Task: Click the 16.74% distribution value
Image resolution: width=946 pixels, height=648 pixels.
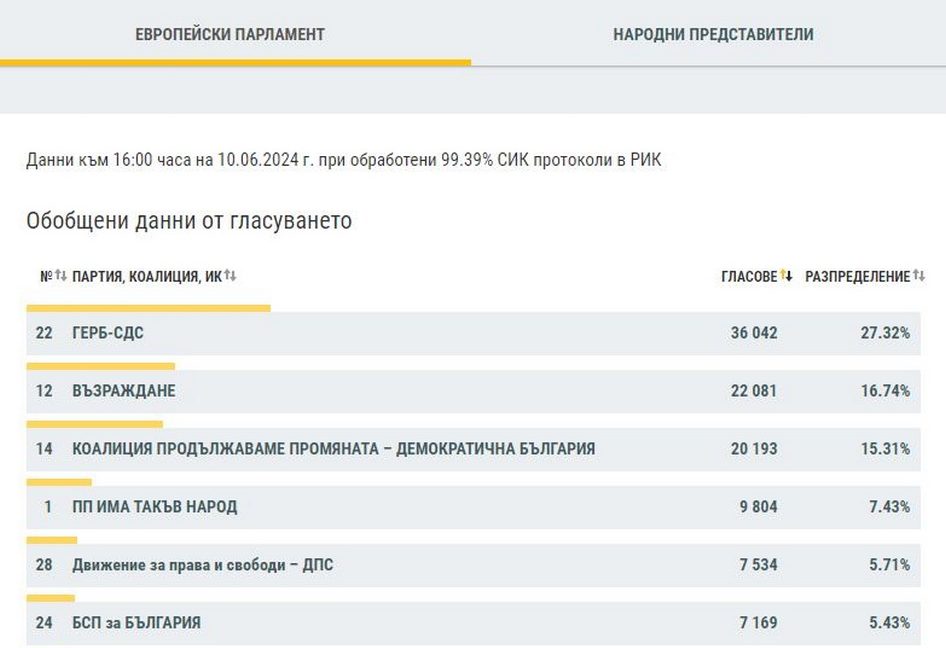Action: (x=885, y=391)
